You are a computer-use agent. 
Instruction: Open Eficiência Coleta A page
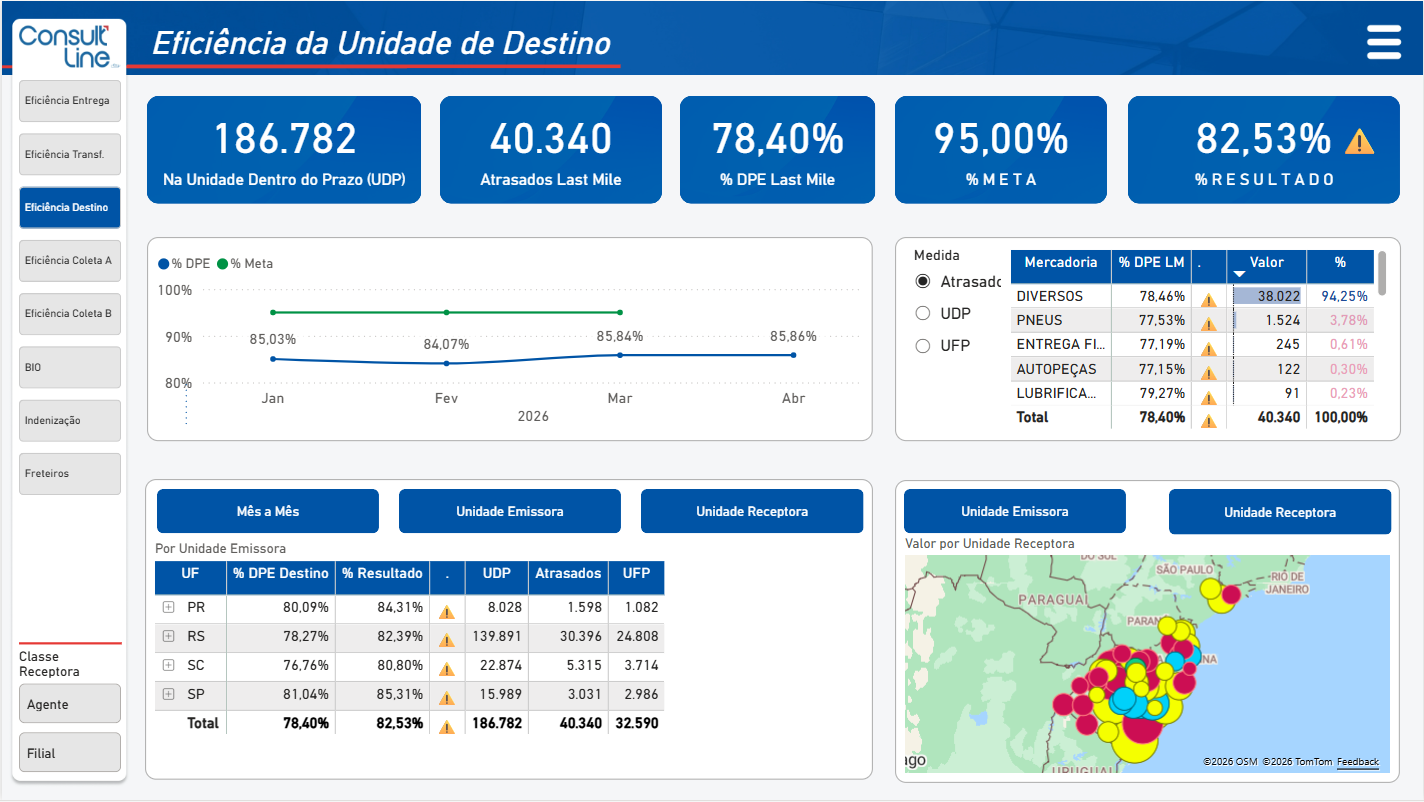[x=70, y=261]
